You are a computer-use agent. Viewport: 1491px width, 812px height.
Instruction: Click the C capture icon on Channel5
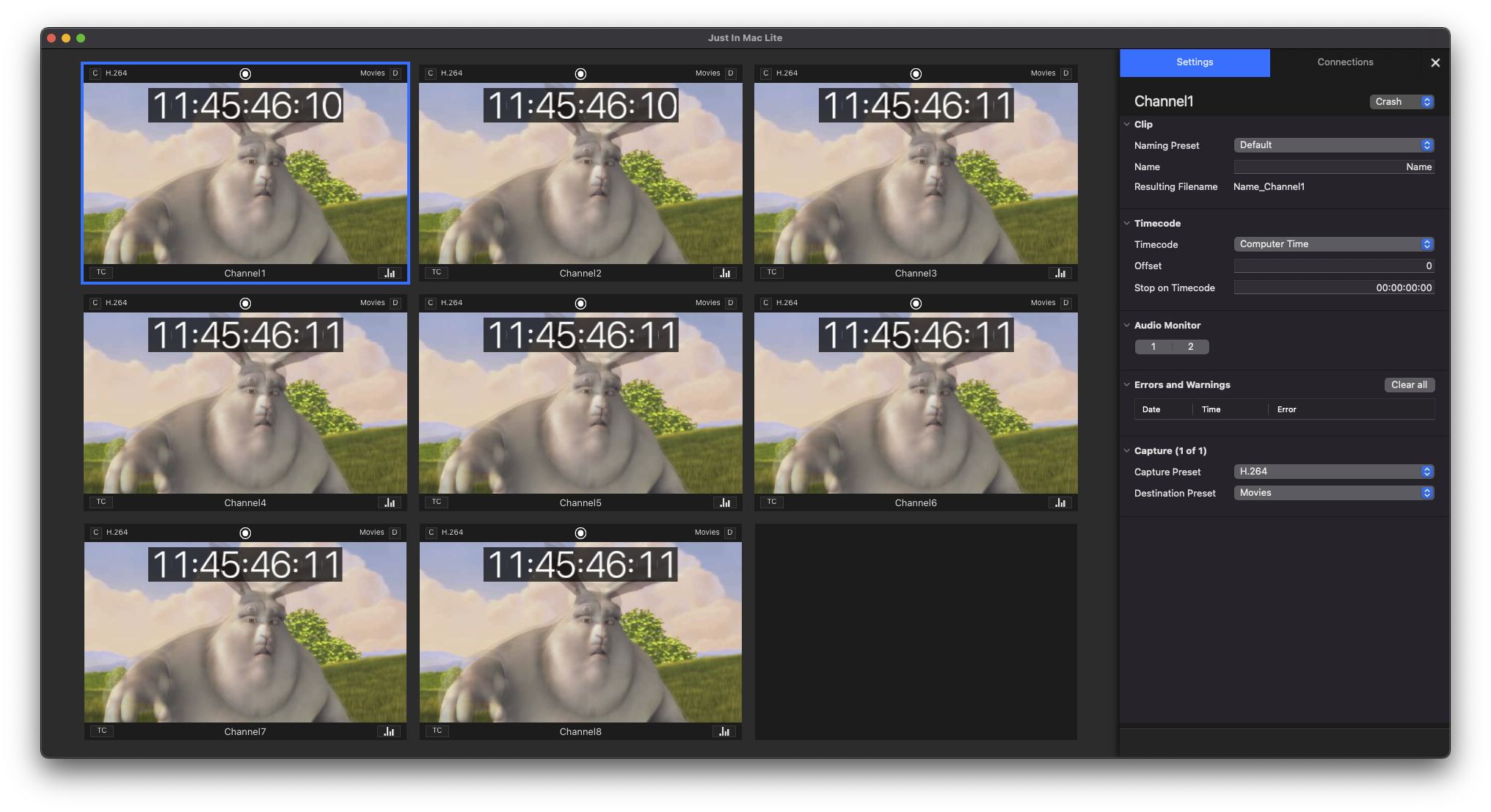click(x=431, y=303)
